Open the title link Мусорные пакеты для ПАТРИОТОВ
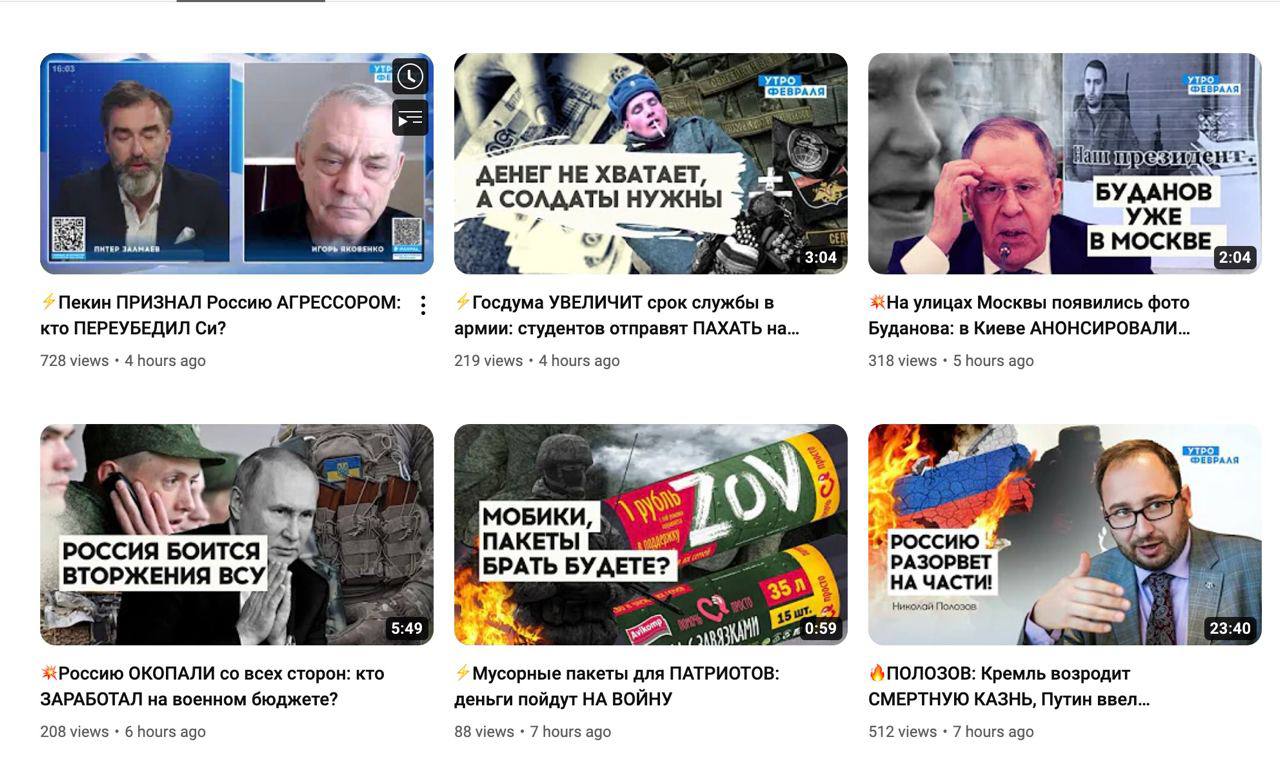This screenshot has width=1280, height=772. tap(617, 686)
